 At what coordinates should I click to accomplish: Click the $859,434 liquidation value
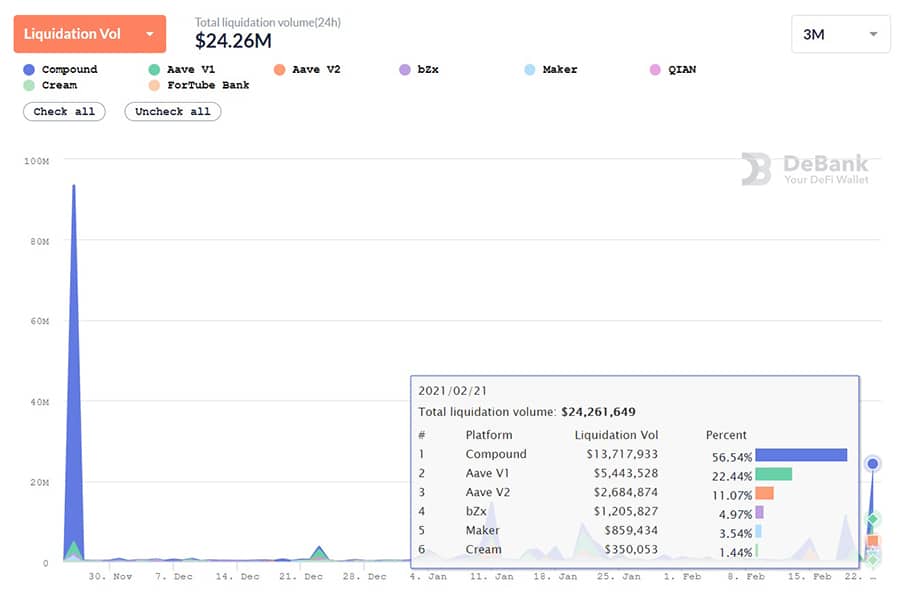(x=631, y=530)
